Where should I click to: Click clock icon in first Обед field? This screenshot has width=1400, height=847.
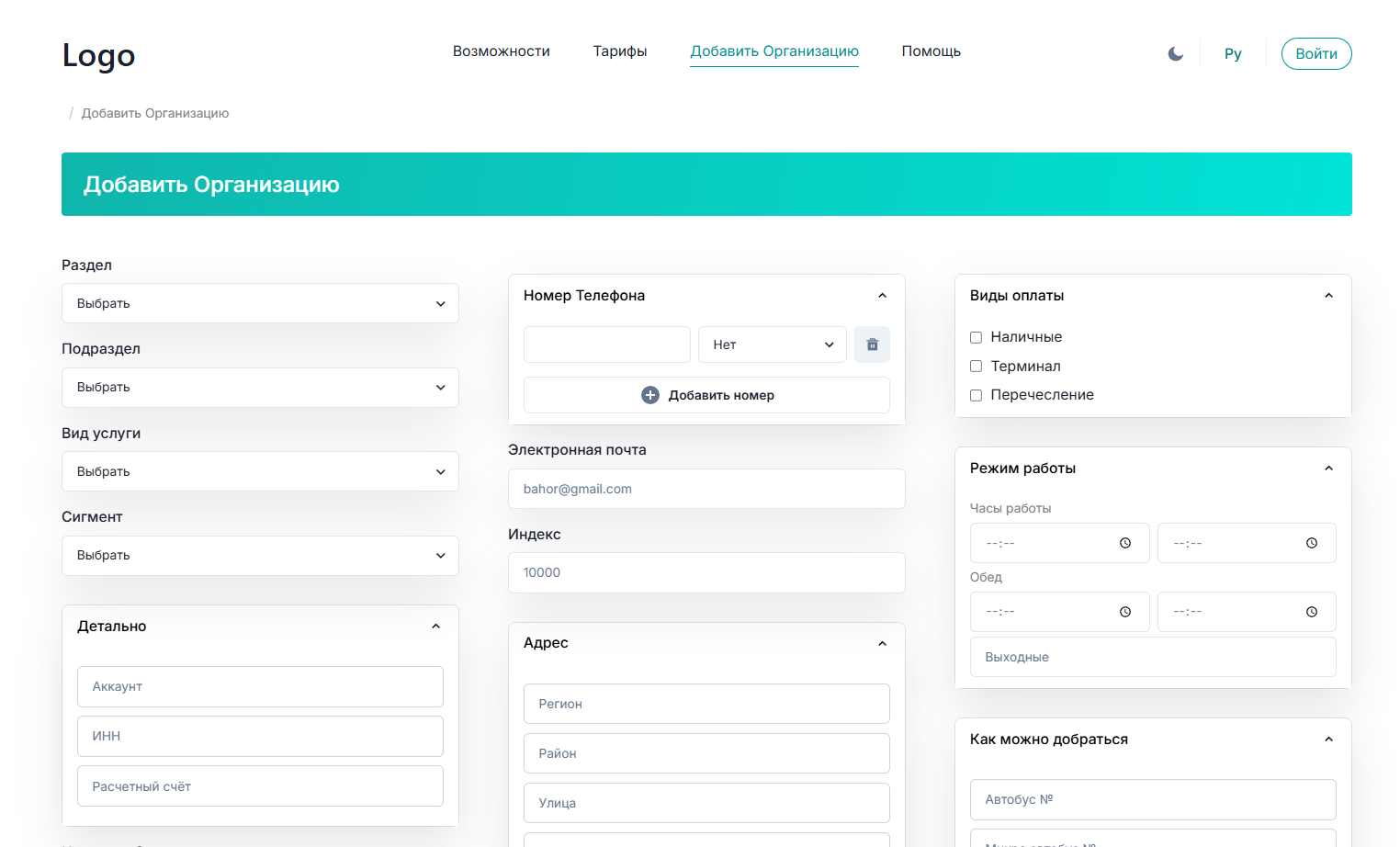coord(1125,612)
